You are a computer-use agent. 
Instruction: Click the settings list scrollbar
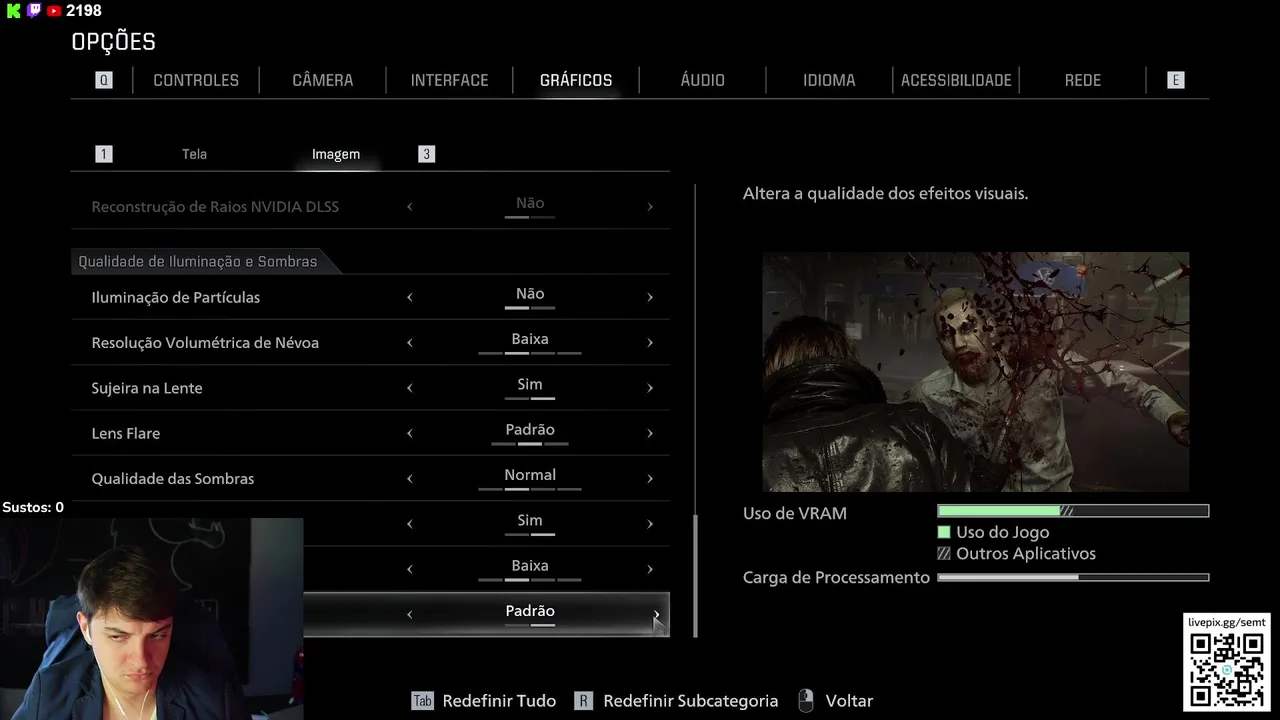pos(696,575)
